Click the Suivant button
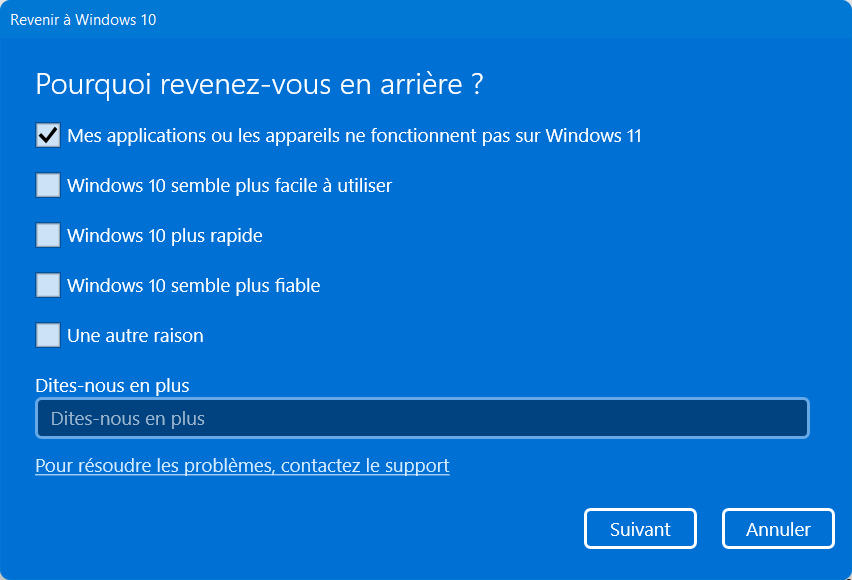 pos(640,528)
